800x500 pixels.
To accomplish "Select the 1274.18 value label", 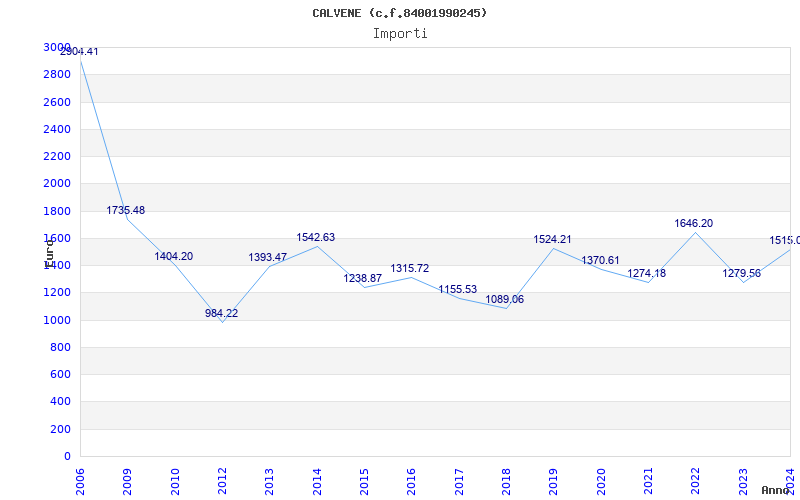I will coord(646,273).
